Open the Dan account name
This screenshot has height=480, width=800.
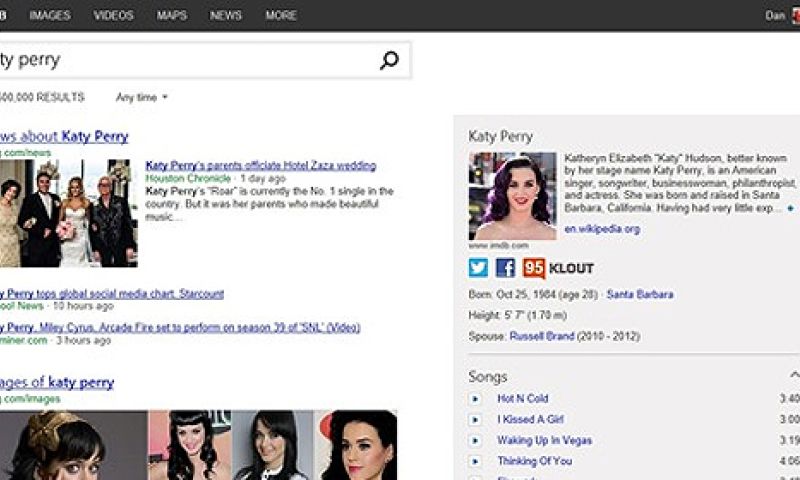coord(774,15)
